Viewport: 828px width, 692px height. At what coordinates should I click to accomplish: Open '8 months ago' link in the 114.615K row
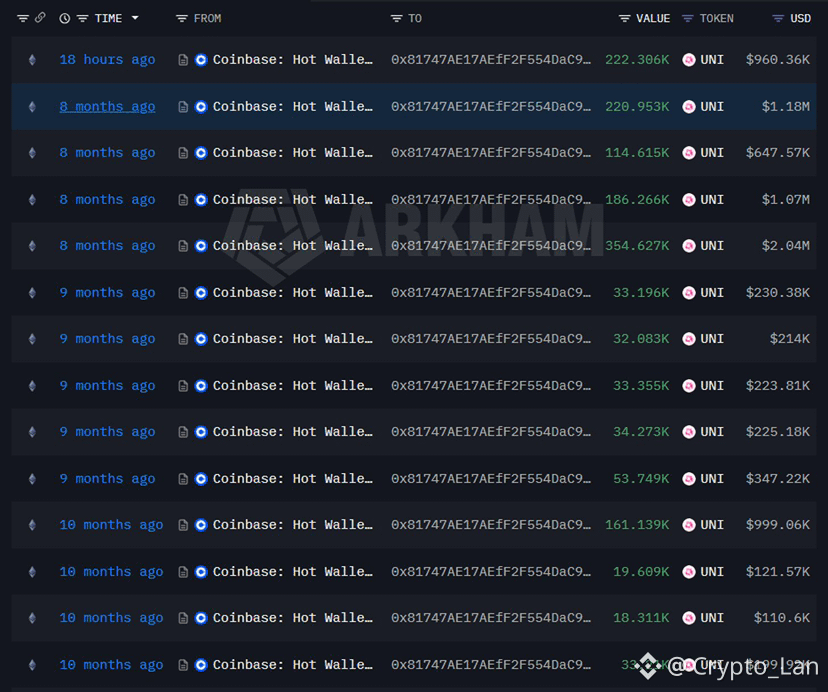(107, 153)
